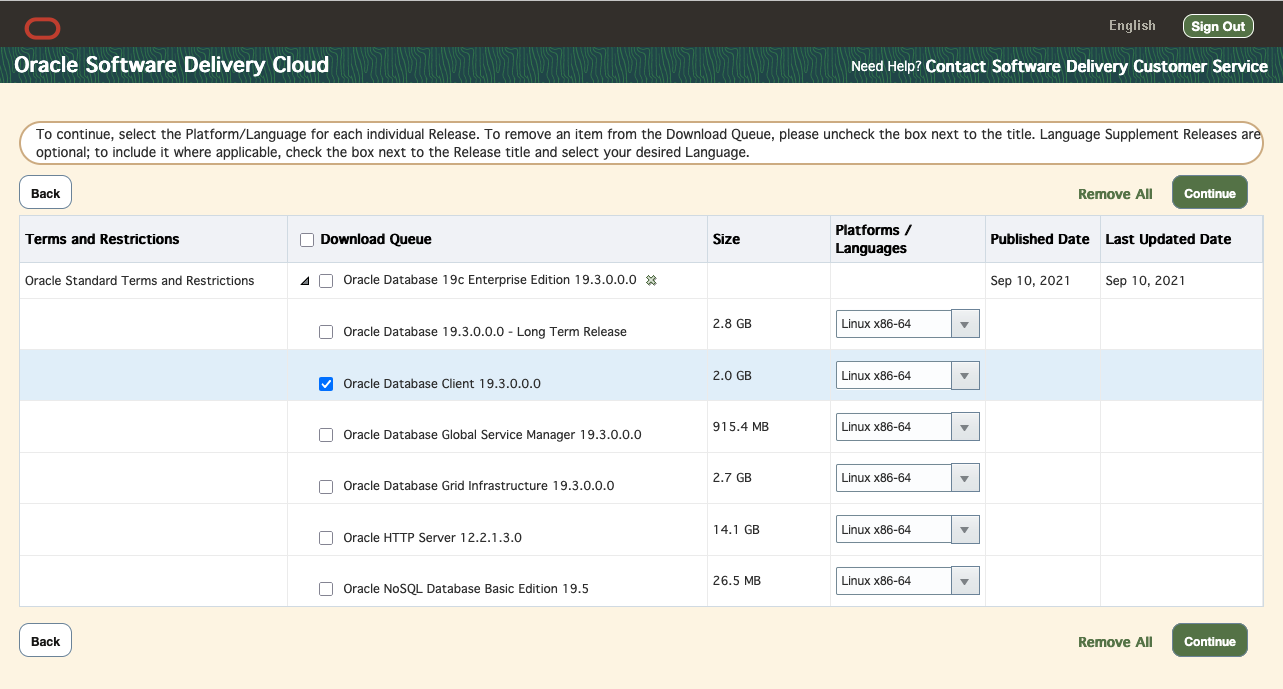
Task: Click the top Continue button
Action: click(x=1210, y=193)
